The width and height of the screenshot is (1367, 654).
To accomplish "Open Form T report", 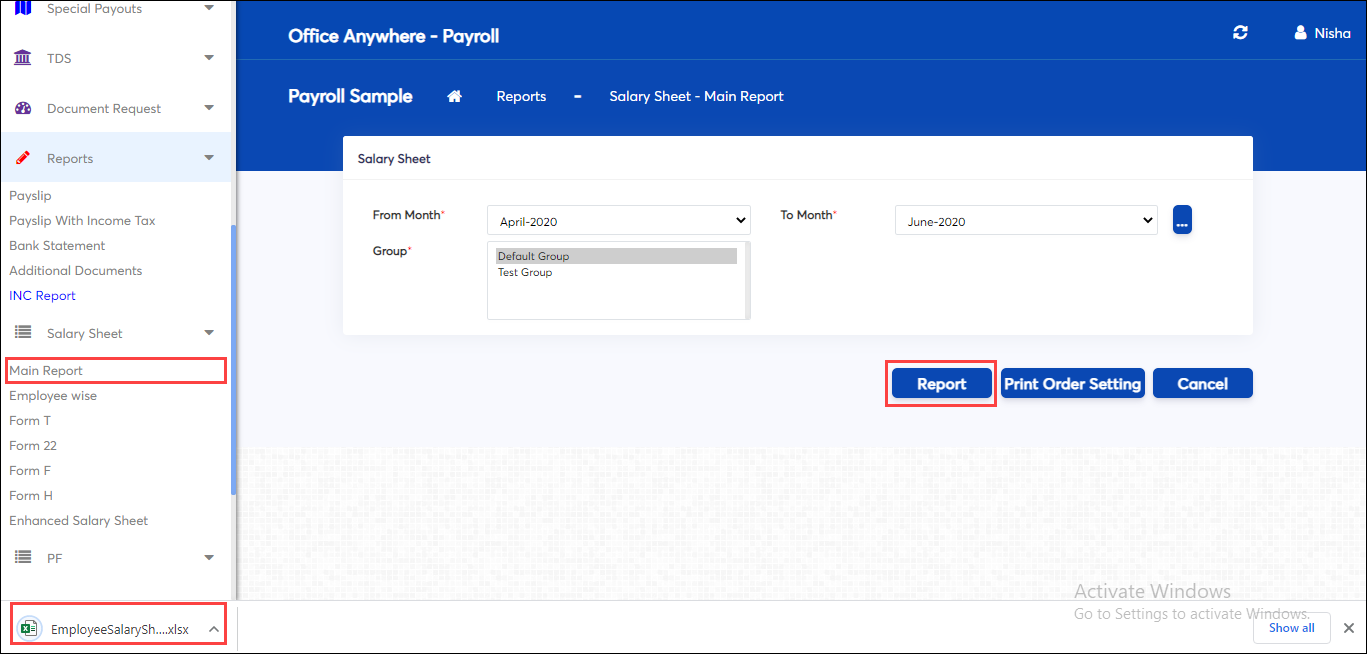I will (x=30, y=421).
